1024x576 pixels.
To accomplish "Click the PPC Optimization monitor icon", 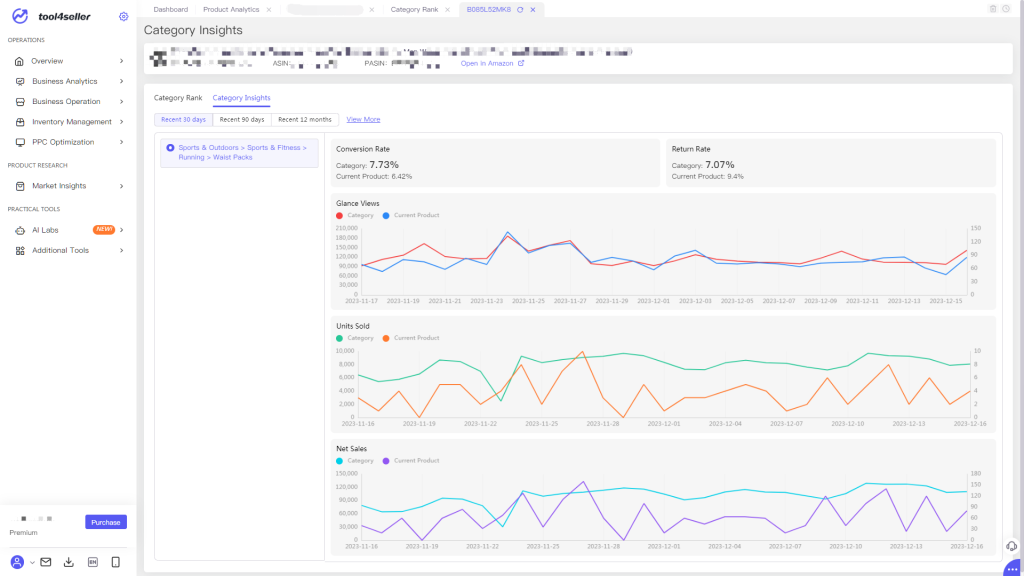I will [20, 142].
